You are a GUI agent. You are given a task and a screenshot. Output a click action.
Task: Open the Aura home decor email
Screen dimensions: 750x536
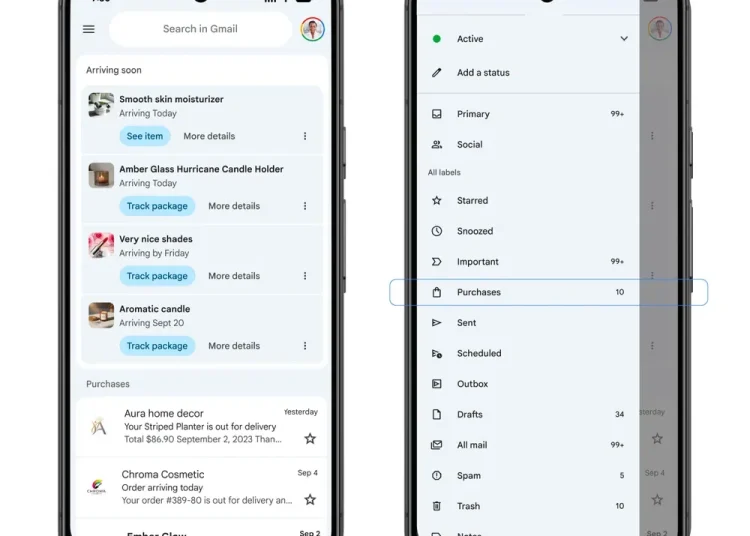[x=202, y=426]
